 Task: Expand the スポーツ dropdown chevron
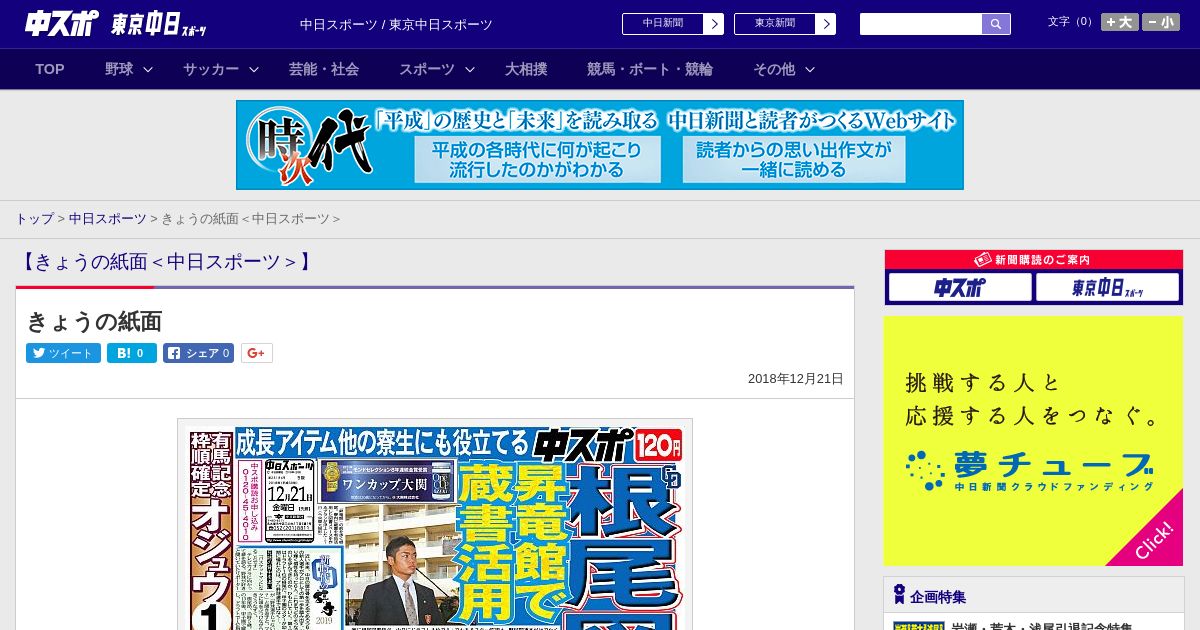470,69
